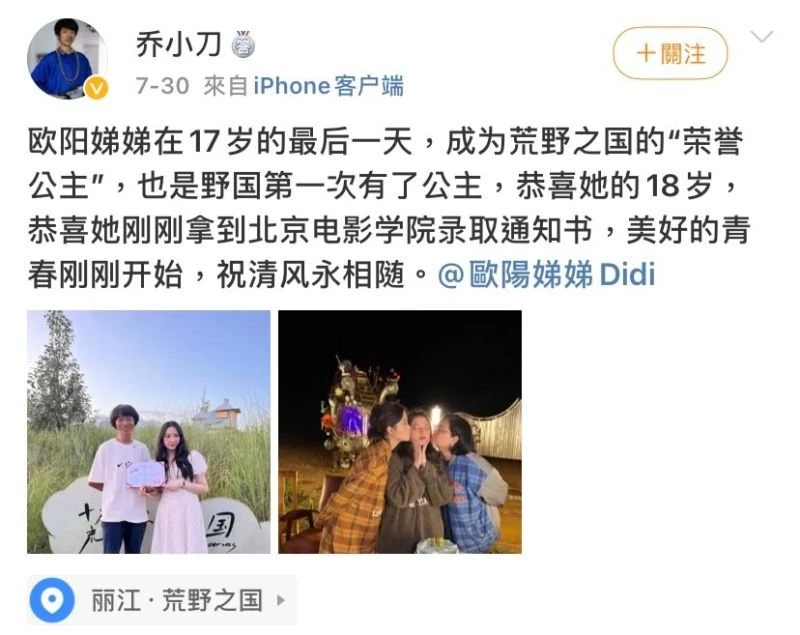800x635 pixels.
Task: Click the blue location pin icon
Action: pyautogui.click(x=52, y=600)
